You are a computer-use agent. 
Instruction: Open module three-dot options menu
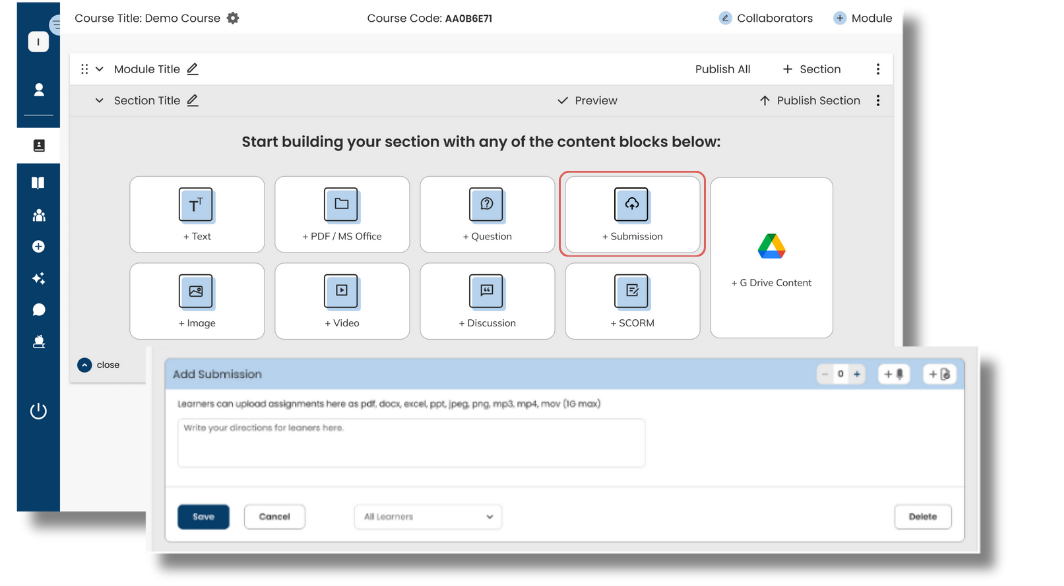[x=878, y=69]
